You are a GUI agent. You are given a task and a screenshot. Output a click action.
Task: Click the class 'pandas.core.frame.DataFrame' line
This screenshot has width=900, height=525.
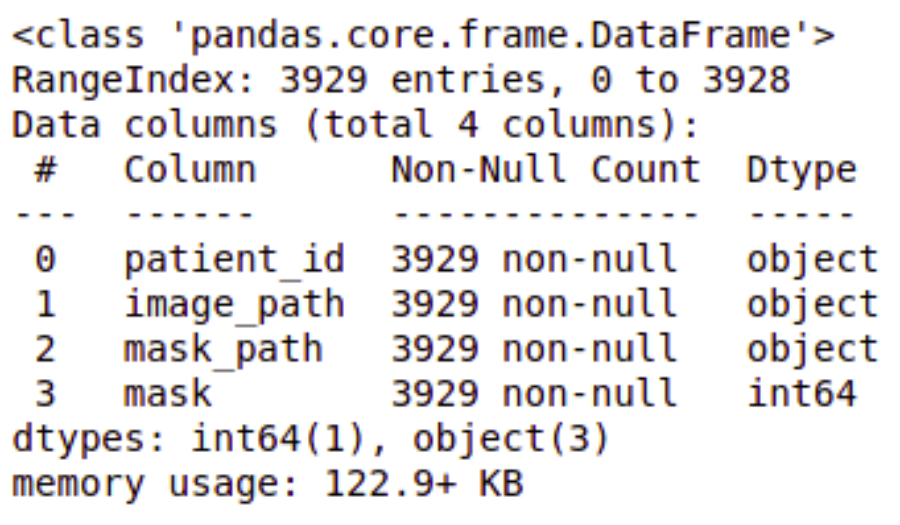tap(424, 37)
